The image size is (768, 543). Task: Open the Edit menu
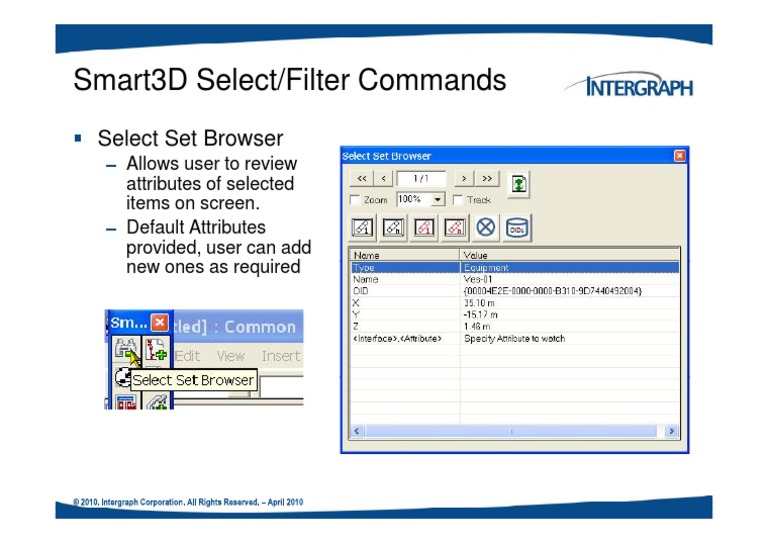point(188,356)
